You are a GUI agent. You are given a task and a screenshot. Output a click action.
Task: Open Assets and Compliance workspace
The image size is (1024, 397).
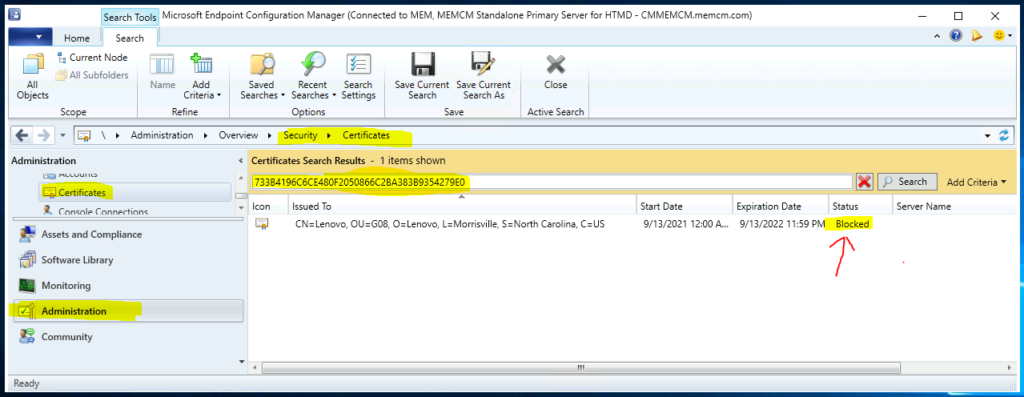tap(127, 234)
